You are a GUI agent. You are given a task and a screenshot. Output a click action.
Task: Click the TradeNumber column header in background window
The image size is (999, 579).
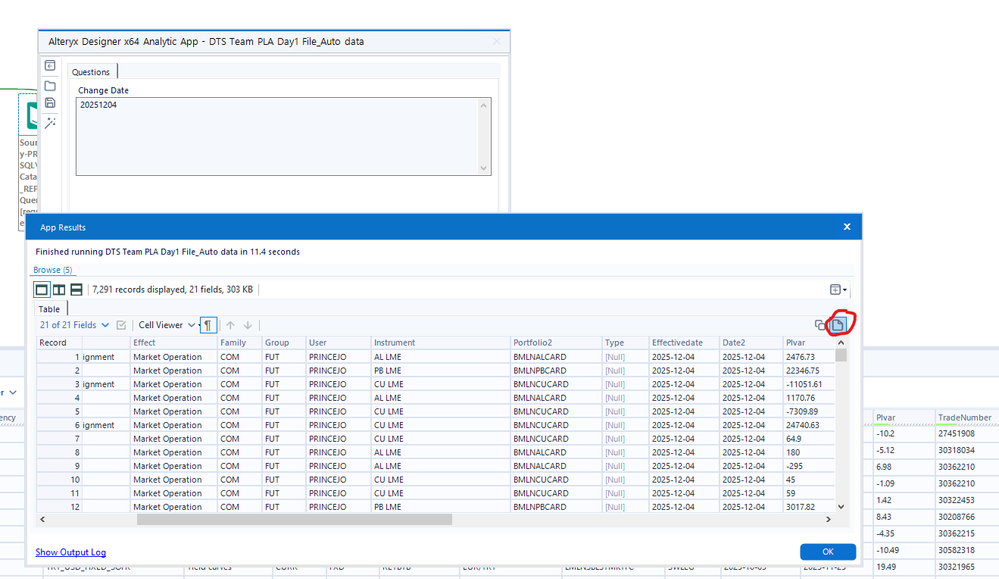tap(965, 418)
